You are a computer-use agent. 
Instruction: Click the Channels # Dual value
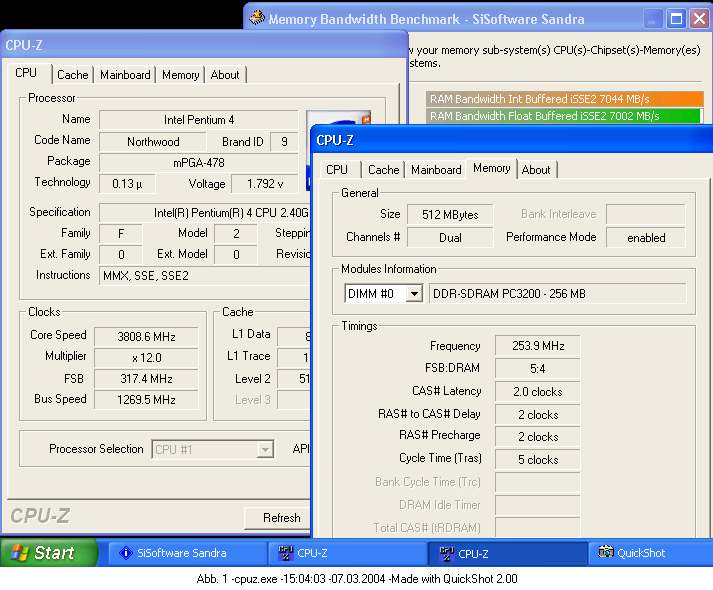coord(450,238)
